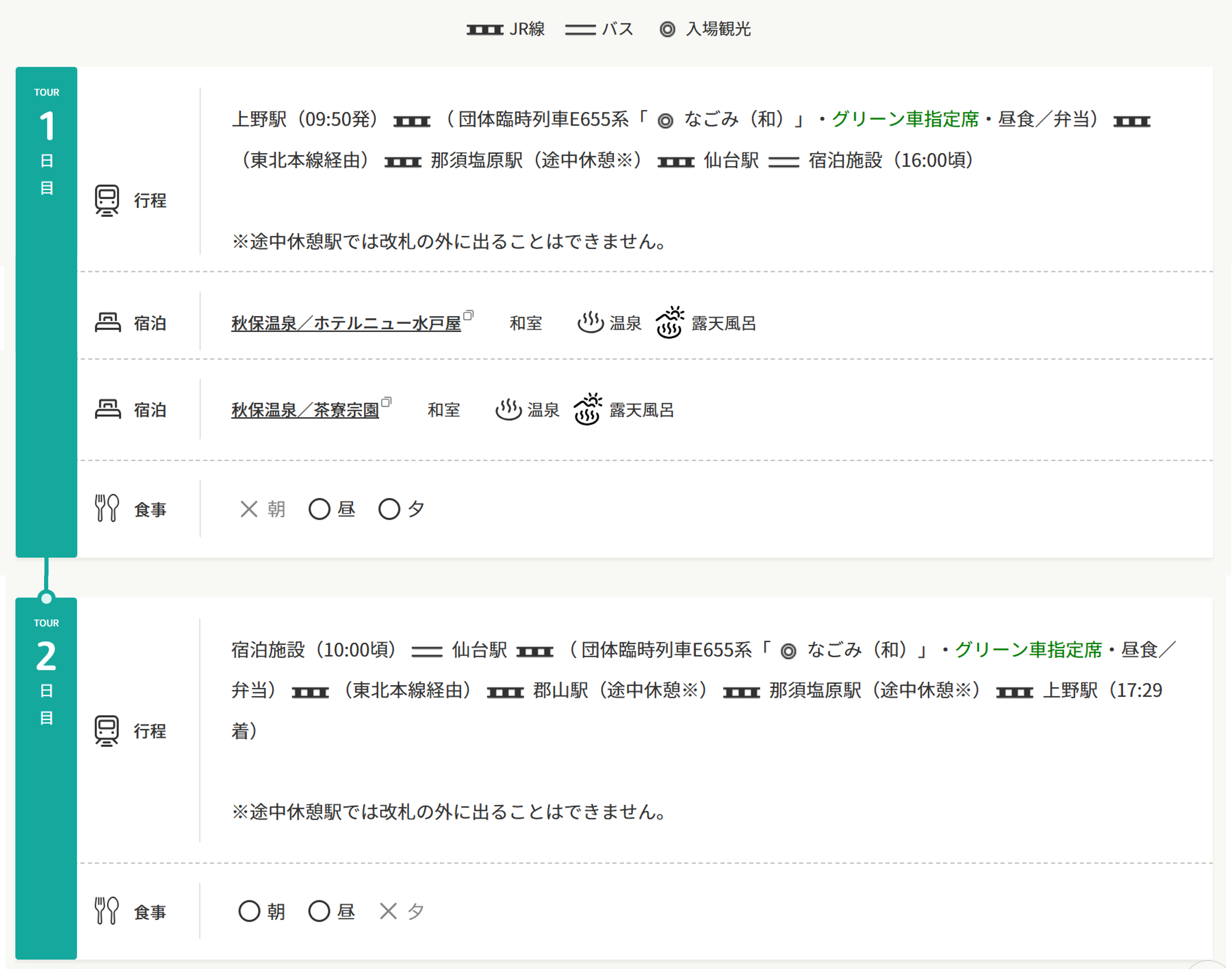Click the bed icon beside ホテルニュー水戸屋
The height and width of the screenshot is (969, 1232).
click(x=107, y=323)
